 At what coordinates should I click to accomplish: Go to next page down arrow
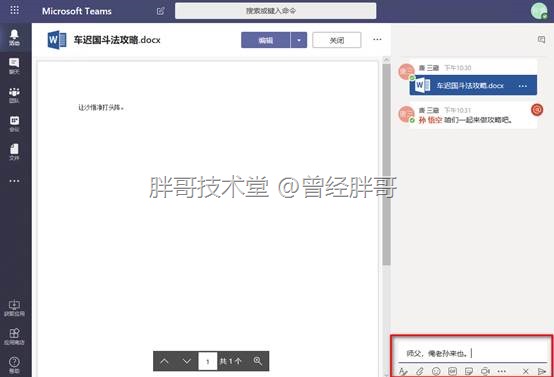tap(187, 361)
